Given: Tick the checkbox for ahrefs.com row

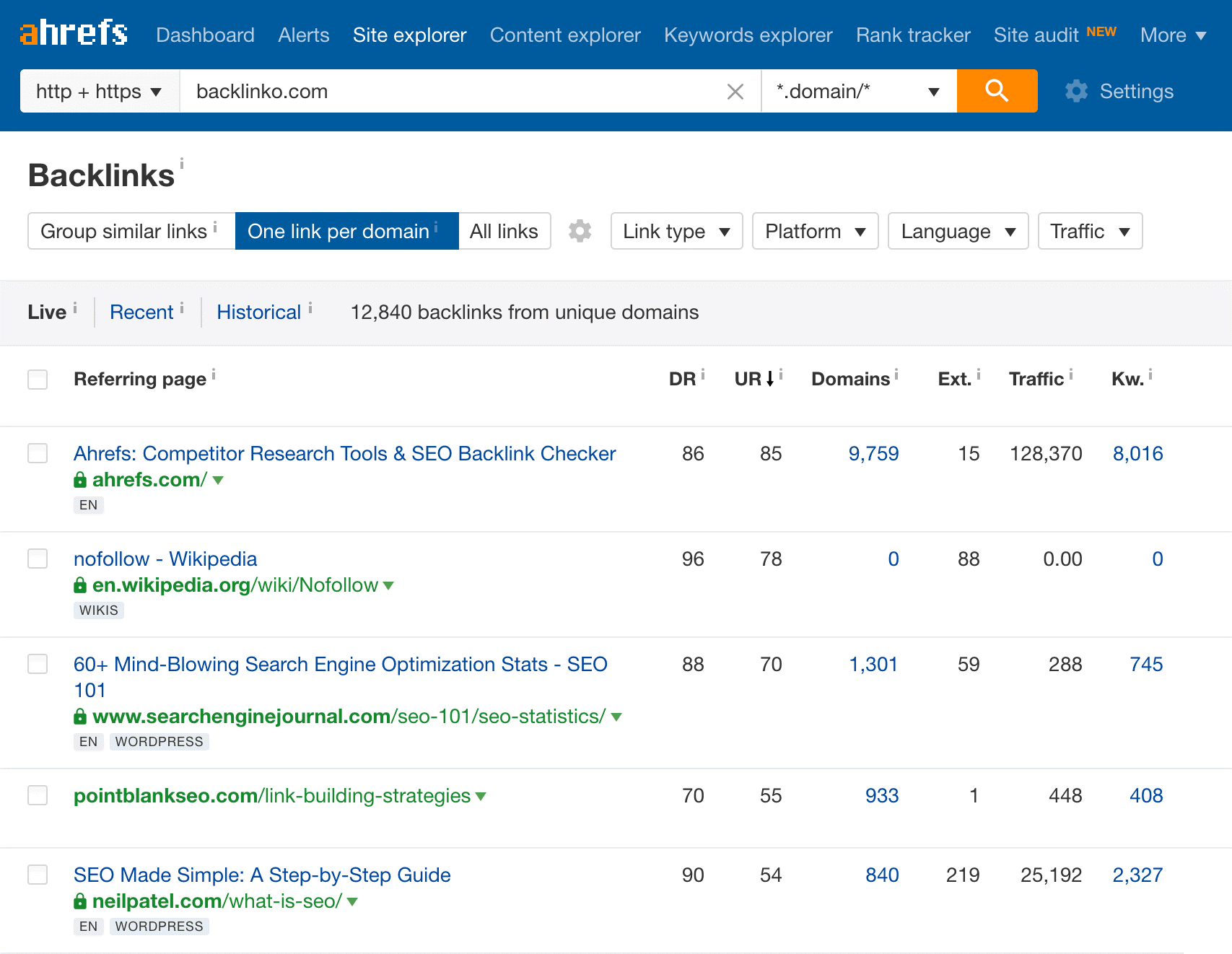Looking at the screenshot, I should click(x=38, y=453).
